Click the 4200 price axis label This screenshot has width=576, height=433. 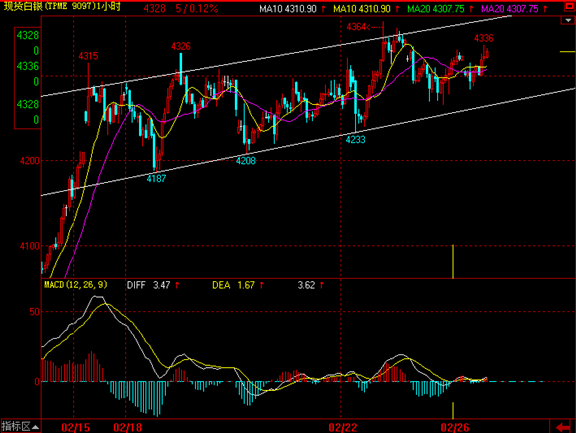click(x=29, y=160)
